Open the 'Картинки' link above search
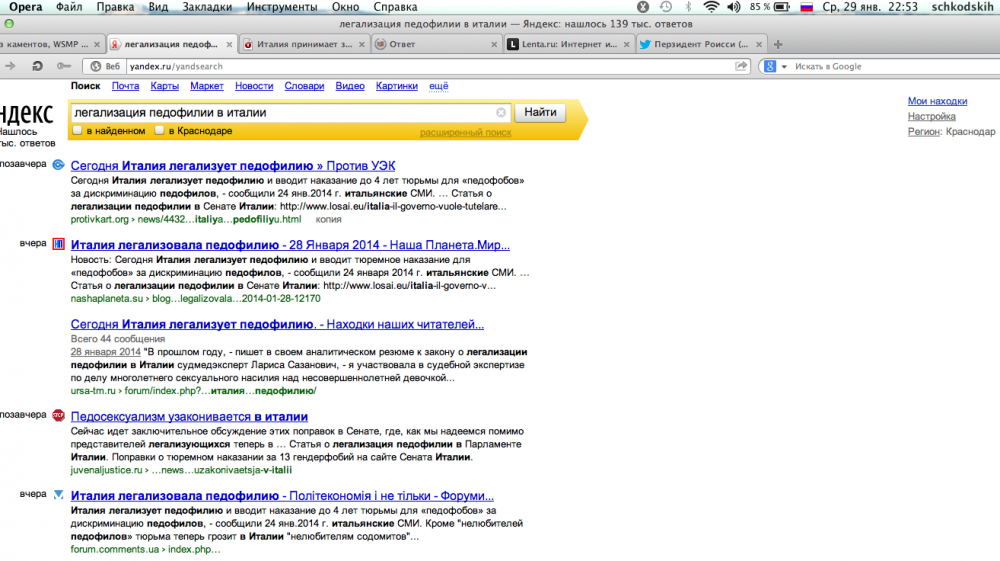1000x561 pixels. (396, 87)
